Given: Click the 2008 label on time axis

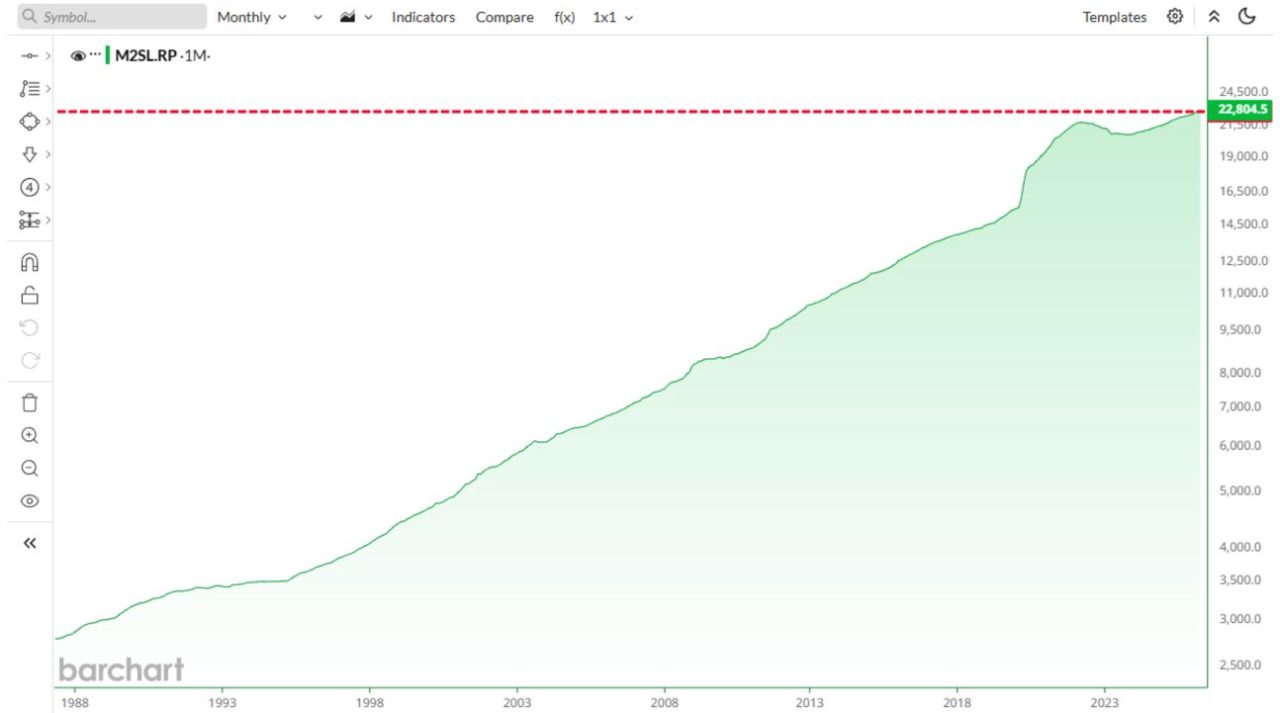Looking at the screenshot, I should point(664,702).
